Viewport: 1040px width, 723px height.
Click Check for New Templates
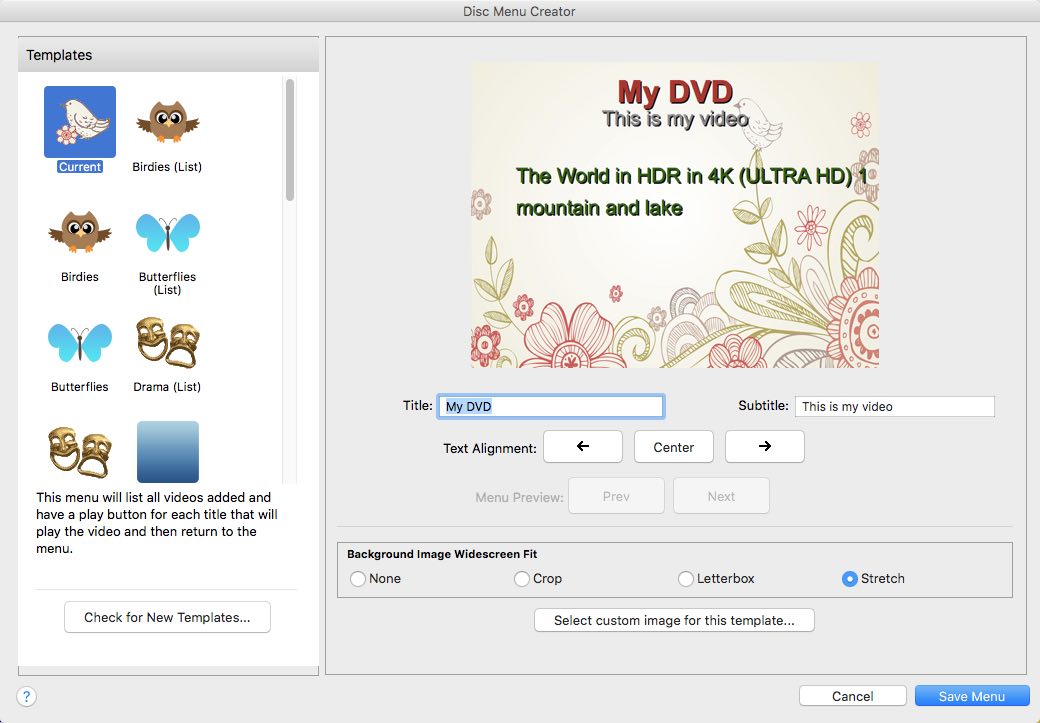(x=166, y=617)
